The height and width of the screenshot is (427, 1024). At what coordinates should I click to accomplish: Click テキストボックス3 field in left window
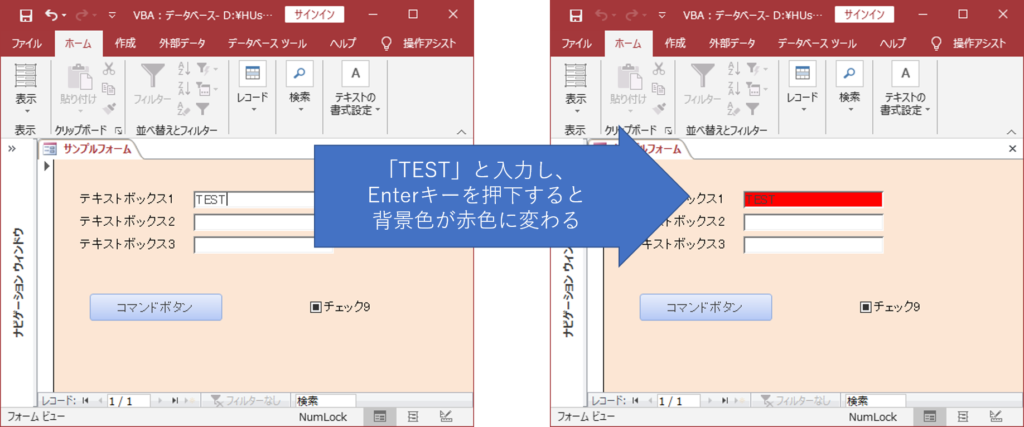pos(264,245)
